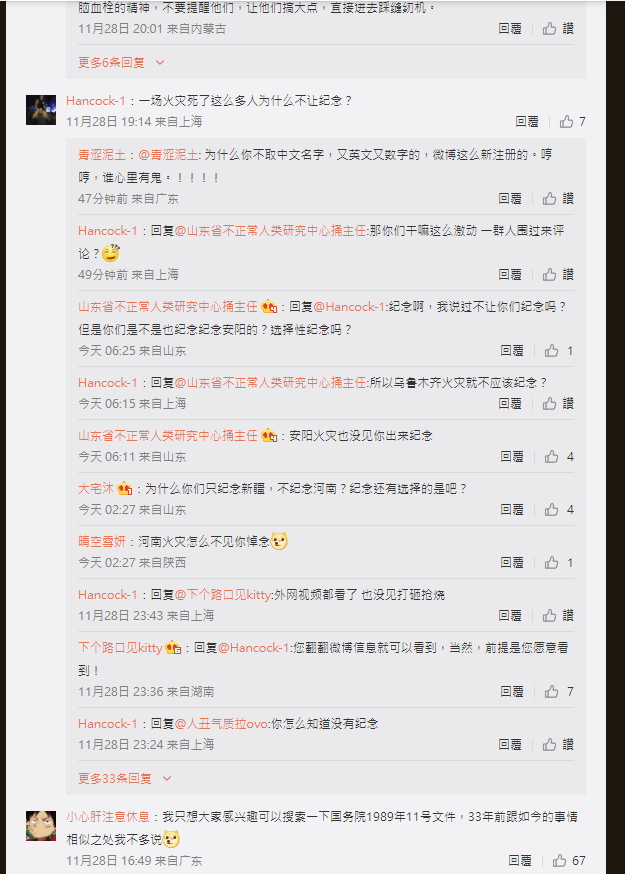Like Hancock-1's reply posted 11月28日 23:24
The width and height of the screenshot is (625, 874).
(550, 744)
